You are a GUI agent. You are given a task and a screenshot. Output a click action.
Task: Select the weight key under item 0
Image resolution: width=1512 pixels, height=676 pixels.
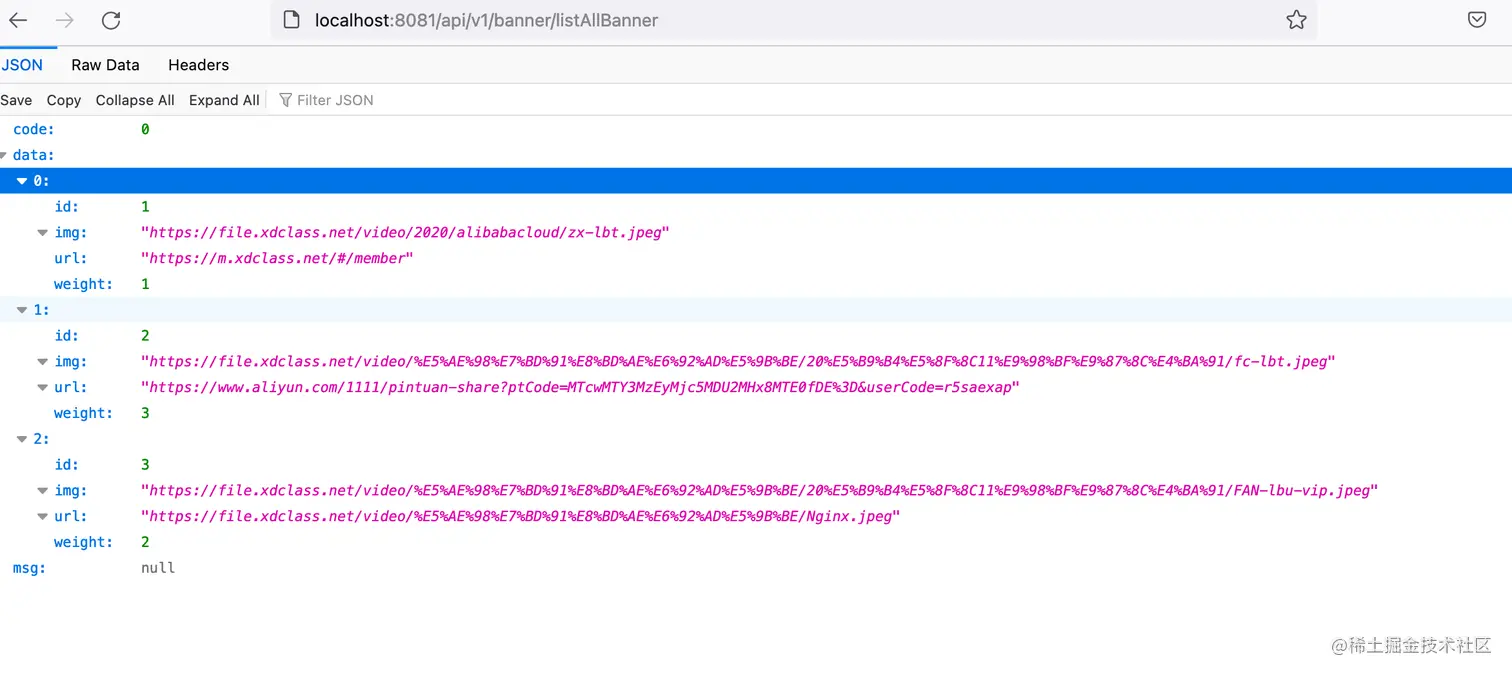tap(83, 284)
